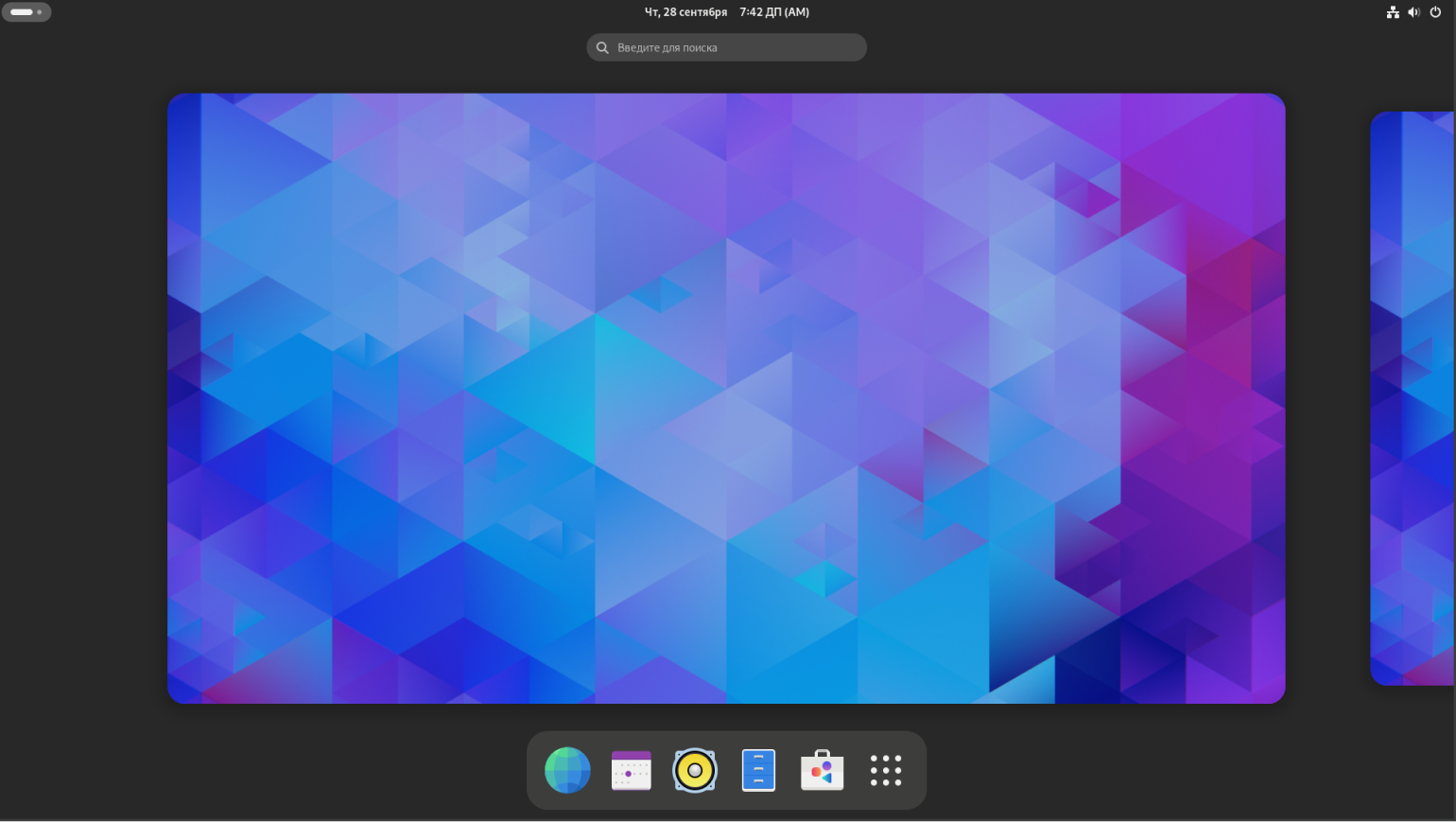Click the clock time "7:42 ДП (AM)"
The width and height of the screenshot is (1456, 822).
[x=774, y=12]
